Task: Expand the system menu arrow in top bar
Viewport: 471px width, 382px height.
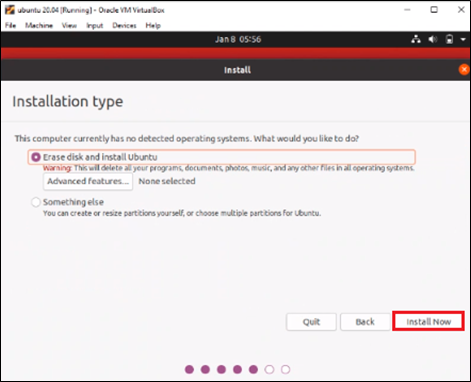Action: tap(463, 39)
